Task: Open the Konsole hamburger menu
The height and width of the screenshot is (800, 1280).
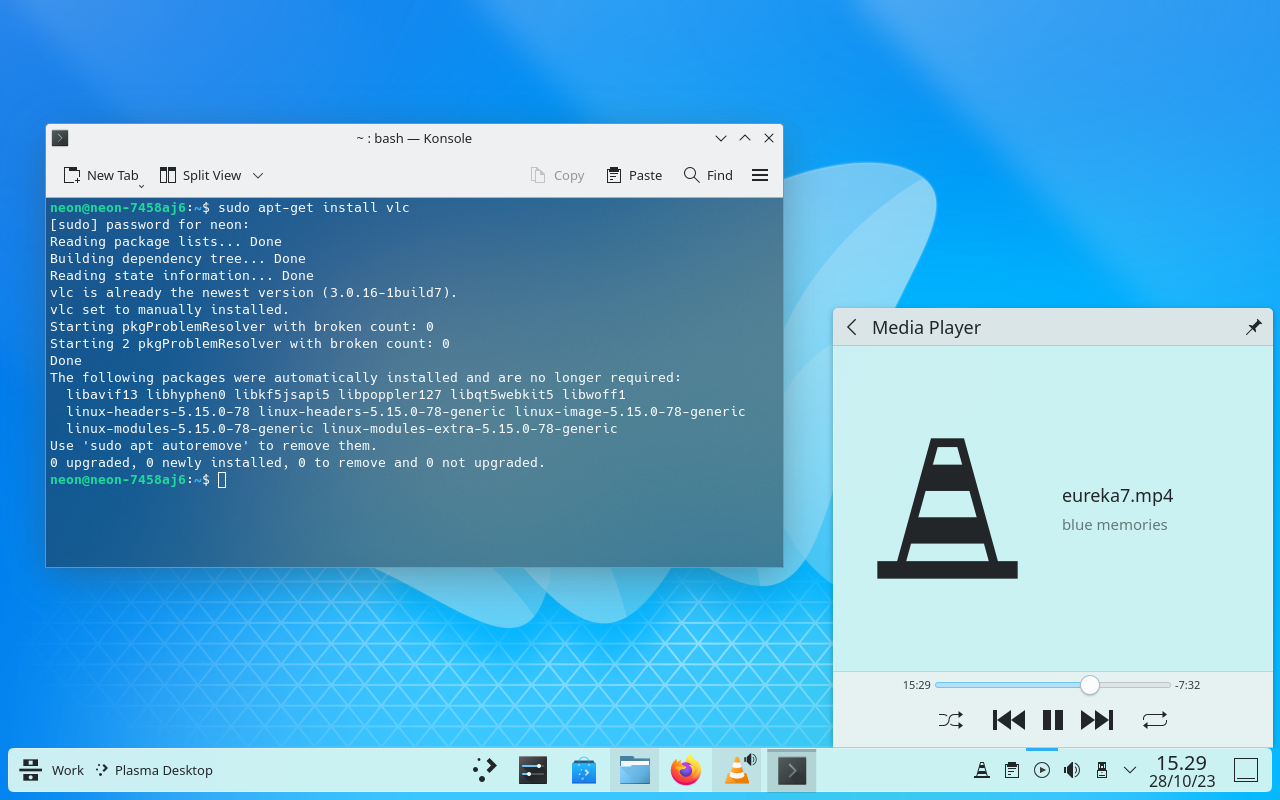Action: click(x=760, y=175)
